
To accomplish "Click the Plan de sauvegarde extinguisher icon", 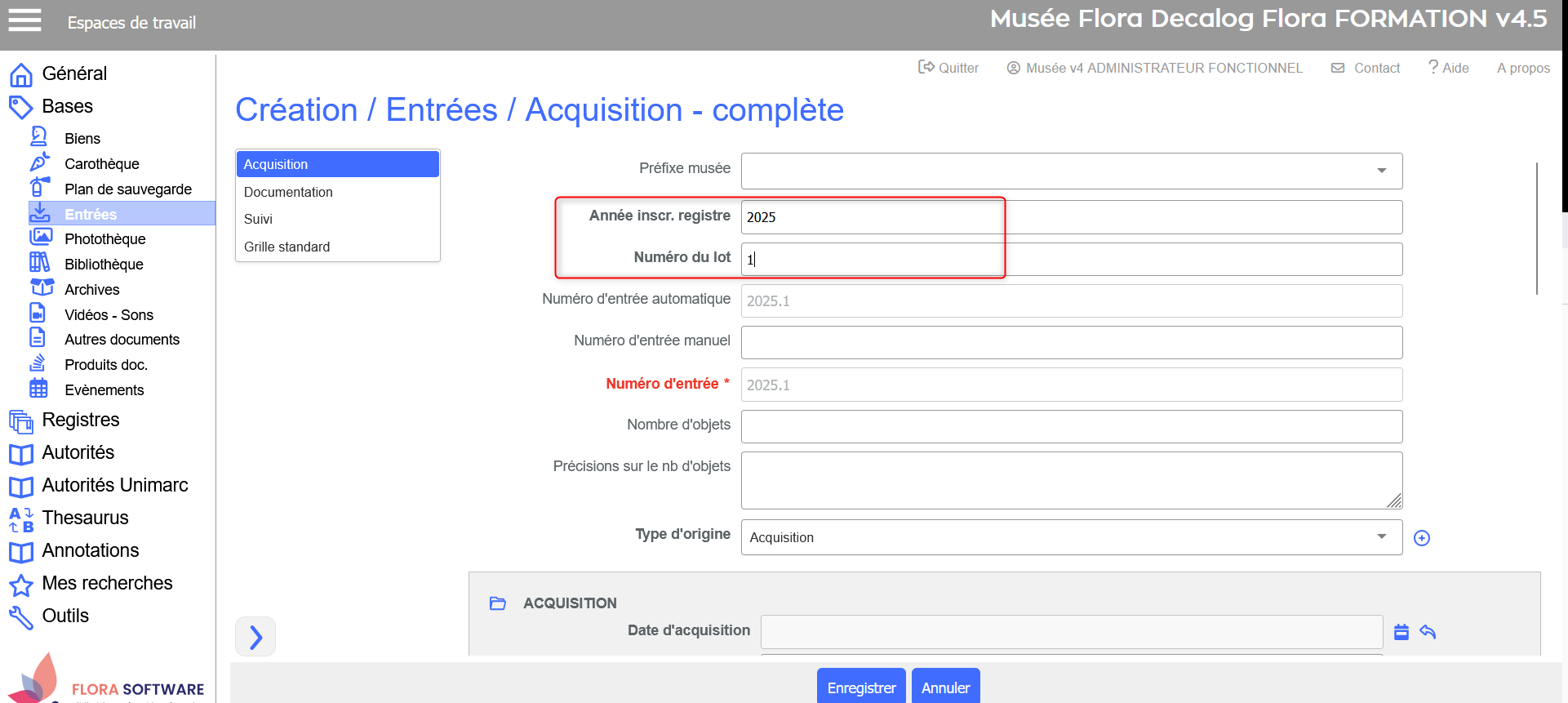I will coord(39,188).
